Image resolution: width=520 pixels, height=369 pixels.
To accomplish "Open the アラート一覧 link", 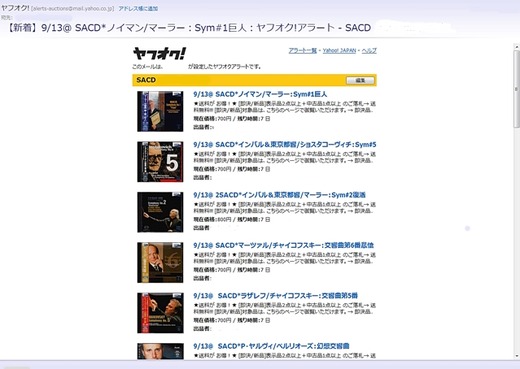I will (x=302, y=51).
